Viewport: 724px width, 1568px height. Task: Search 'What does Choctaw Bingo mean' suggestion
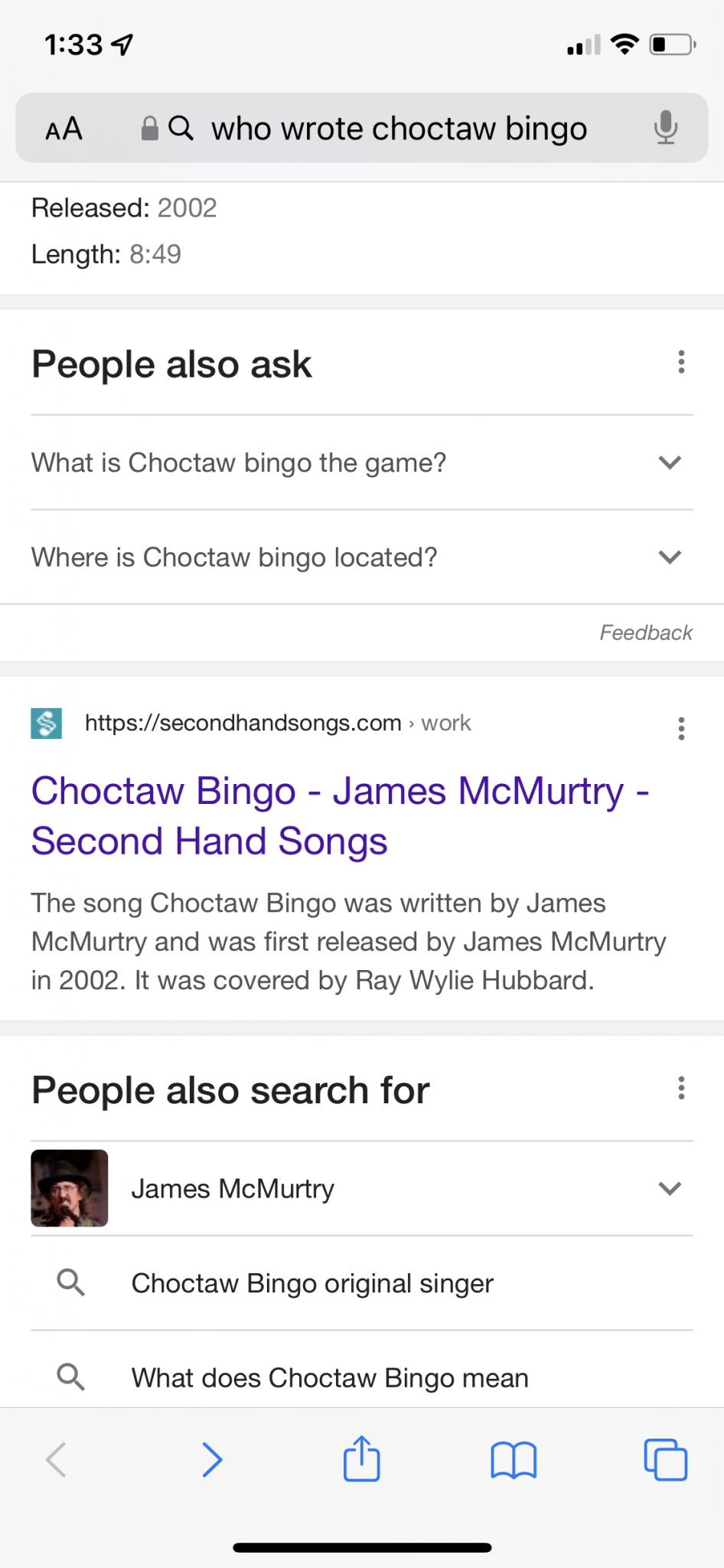pos(362,1370)
